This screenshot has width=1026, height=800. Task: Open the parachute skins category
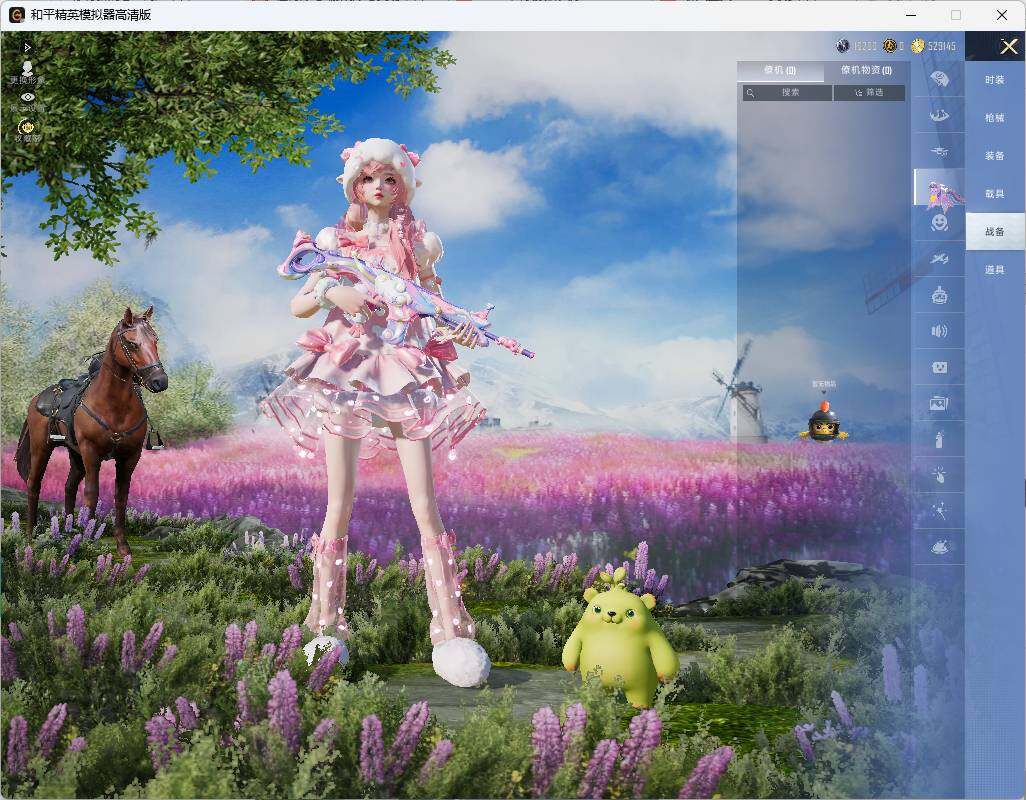pyautogui.click(x=939, y=79)
